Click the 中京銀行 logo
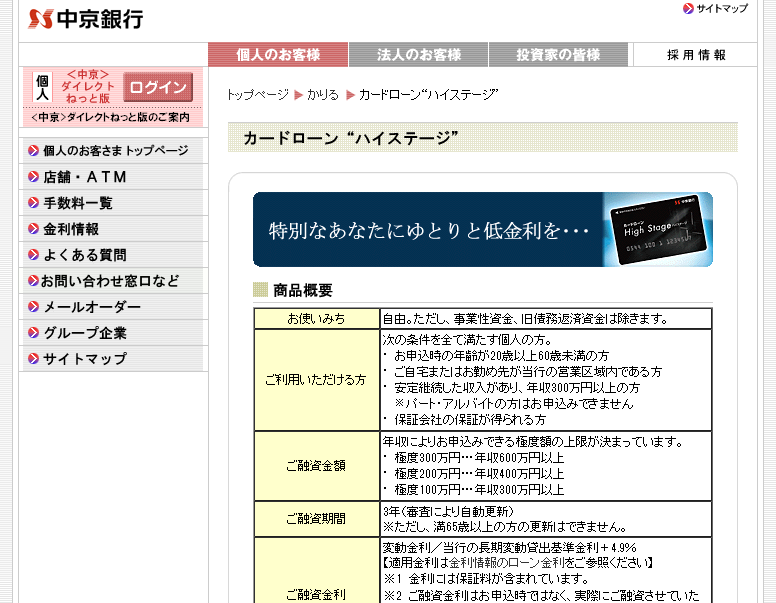This screenshot has width=776, height=603. pos(86,19)
